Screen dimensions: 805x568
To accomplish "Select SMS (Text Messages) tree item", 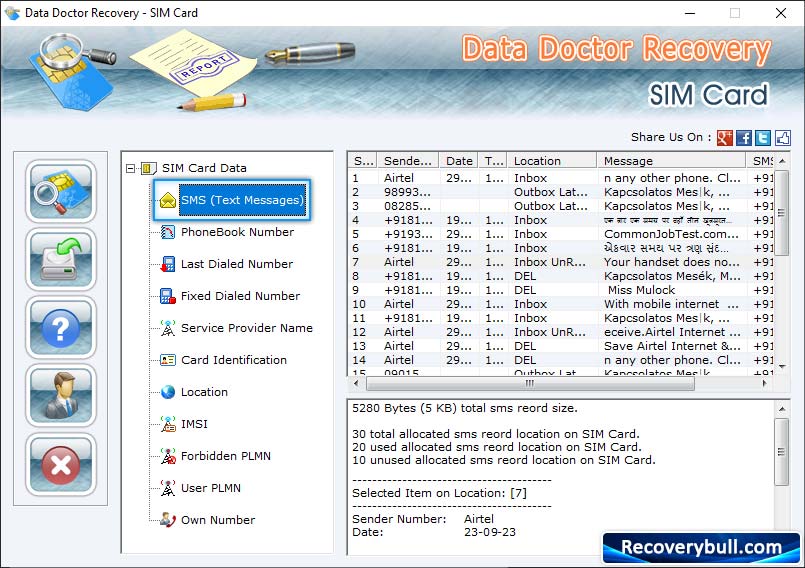I will tap(242, 200).
